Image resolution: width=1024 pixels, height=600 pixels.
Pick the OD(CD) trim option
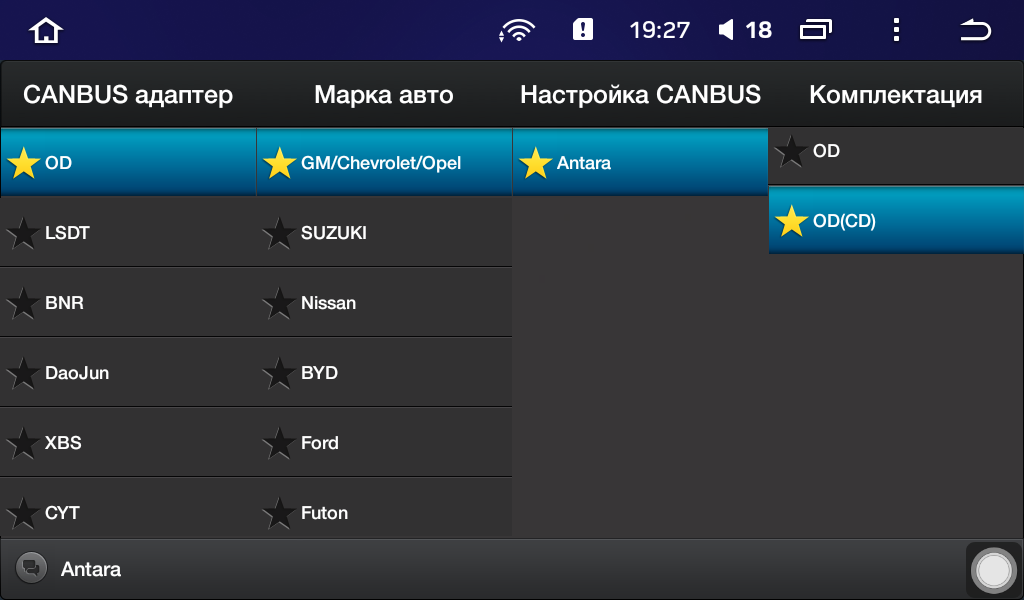click(x=896, y=221)
